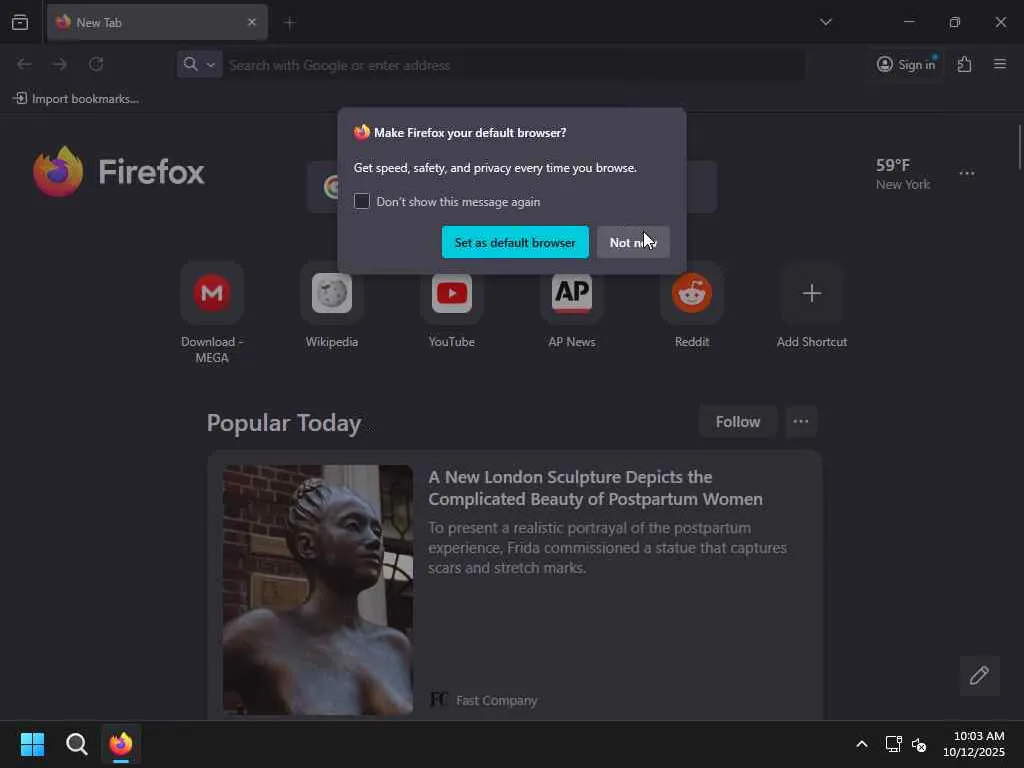Viewport: 1024px width, 768px height.
Task: Follow the Popular Today topic
Action: (x=737, y=422)
